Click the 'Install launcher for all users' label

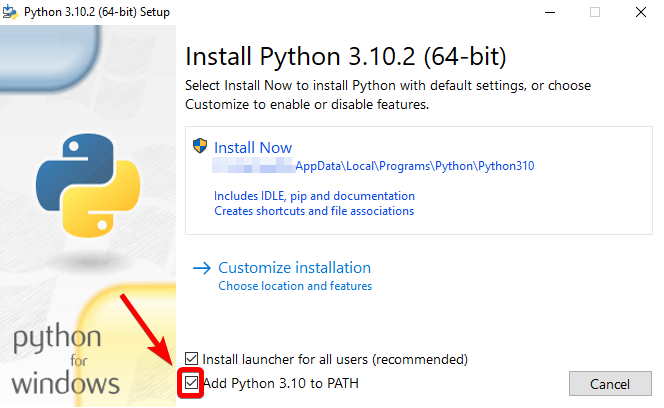335,359
